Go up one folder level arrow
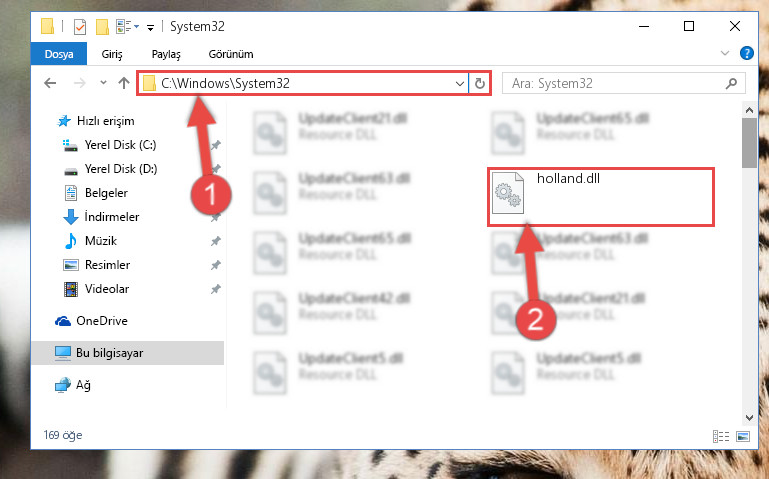The image size is (769, 479). 124,83
